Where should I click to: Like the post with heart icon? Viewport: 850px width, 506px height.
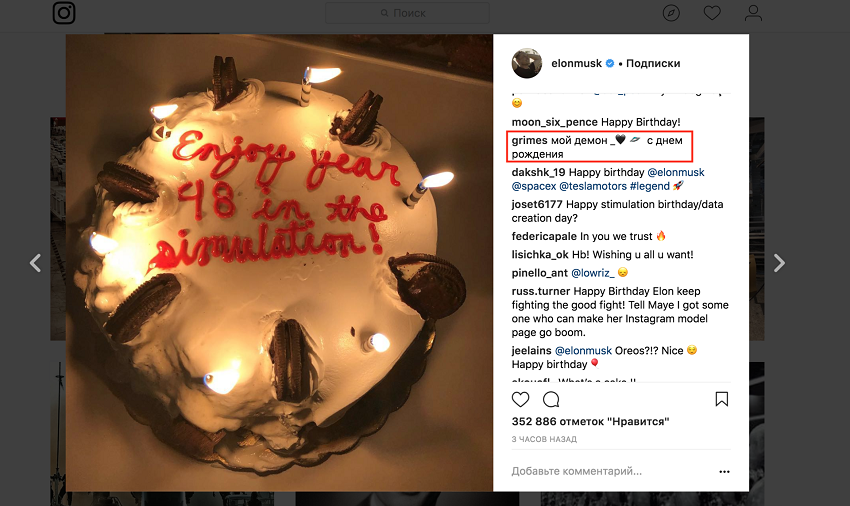click(521, 399)
